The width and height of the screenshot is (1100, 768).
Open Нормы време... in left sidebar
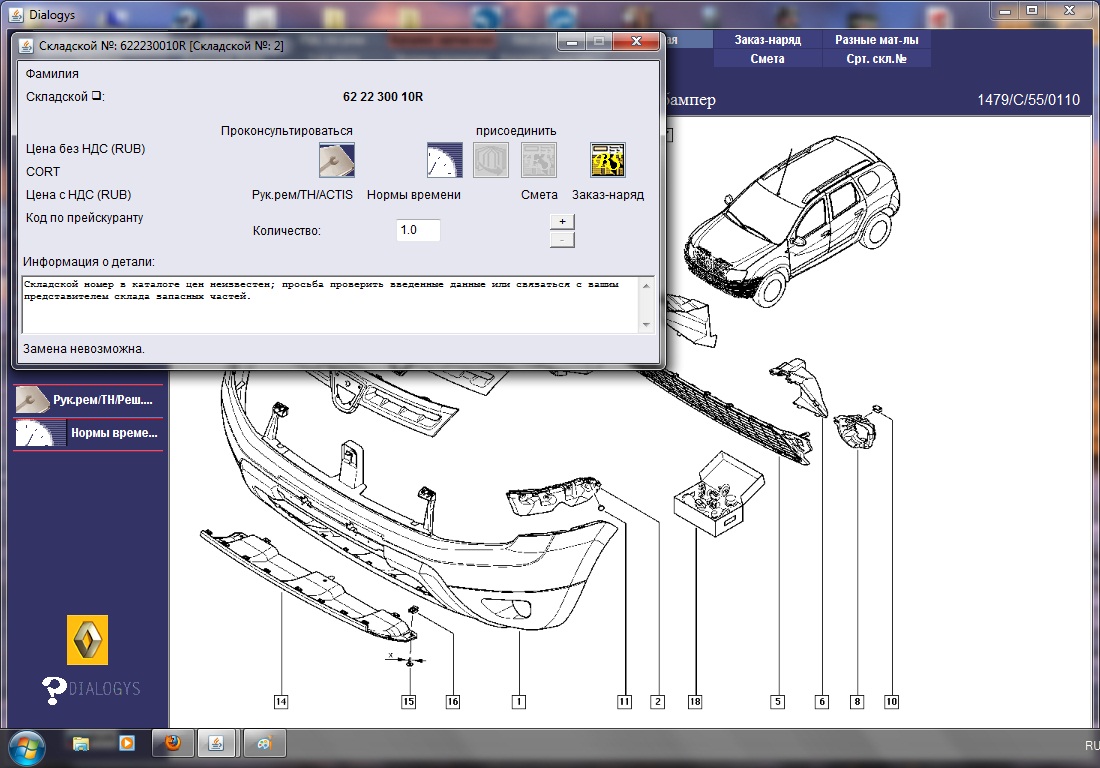coord(88,433)
